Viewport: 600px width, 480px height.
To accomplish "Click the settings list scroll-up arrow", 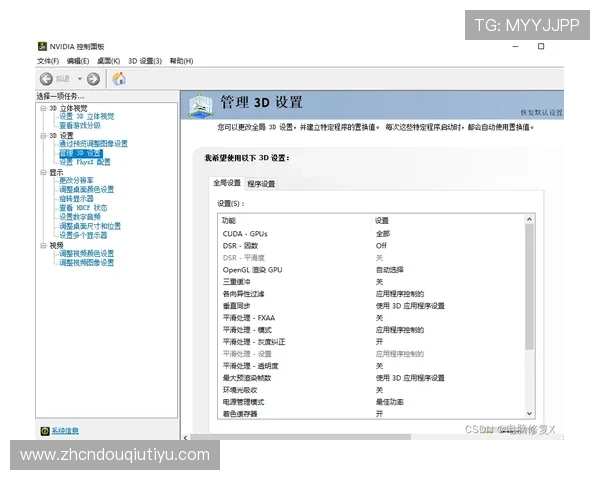I will point(530,219).
